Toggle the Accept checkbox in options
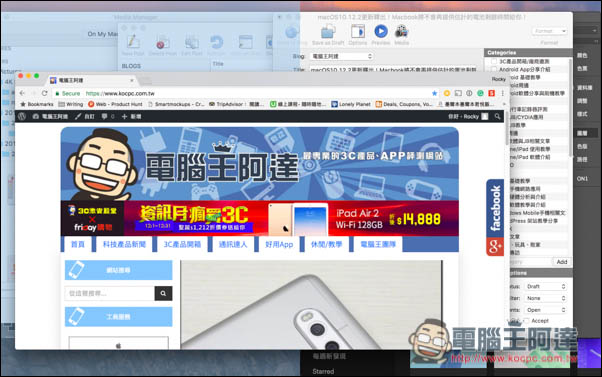This screenshot has width=602, height=377. click(x=526, y=321)
